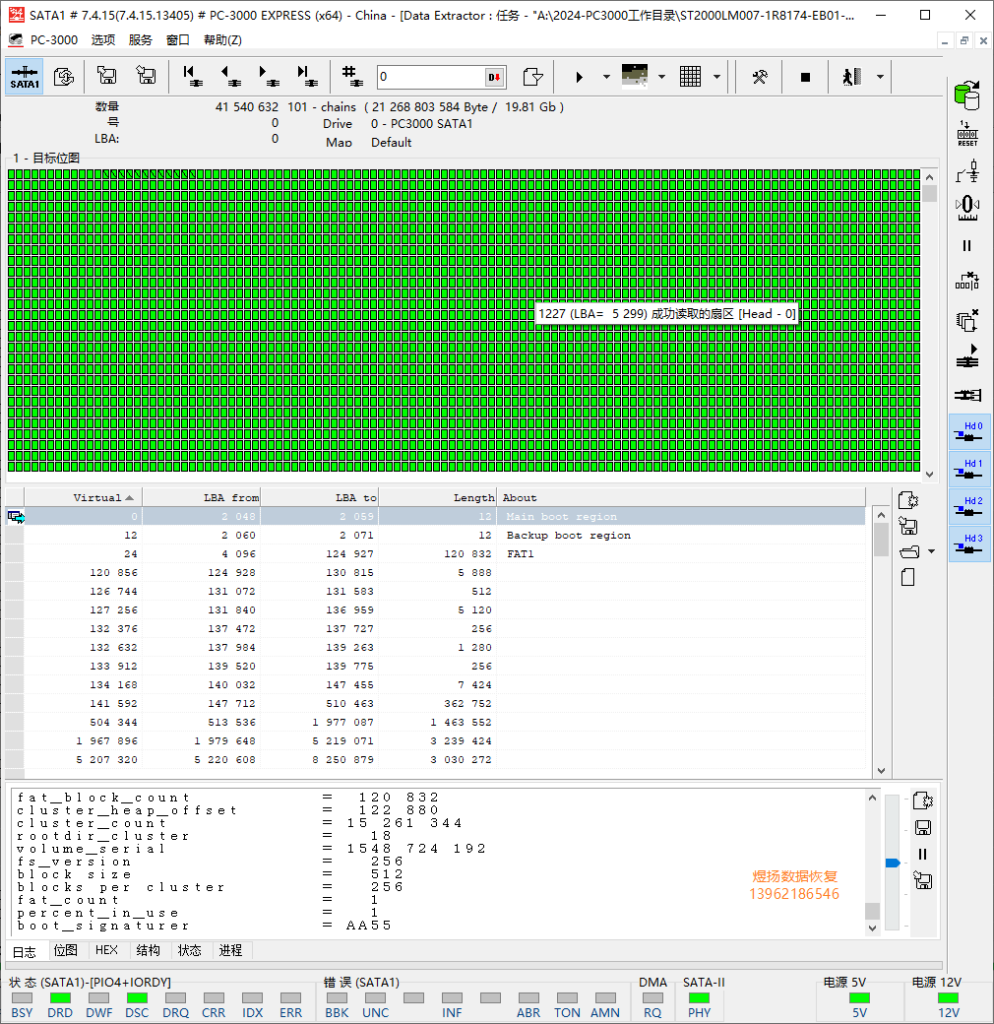Pause using the right sidebar pause icon
994x1024 pixels.
point(967,246)
